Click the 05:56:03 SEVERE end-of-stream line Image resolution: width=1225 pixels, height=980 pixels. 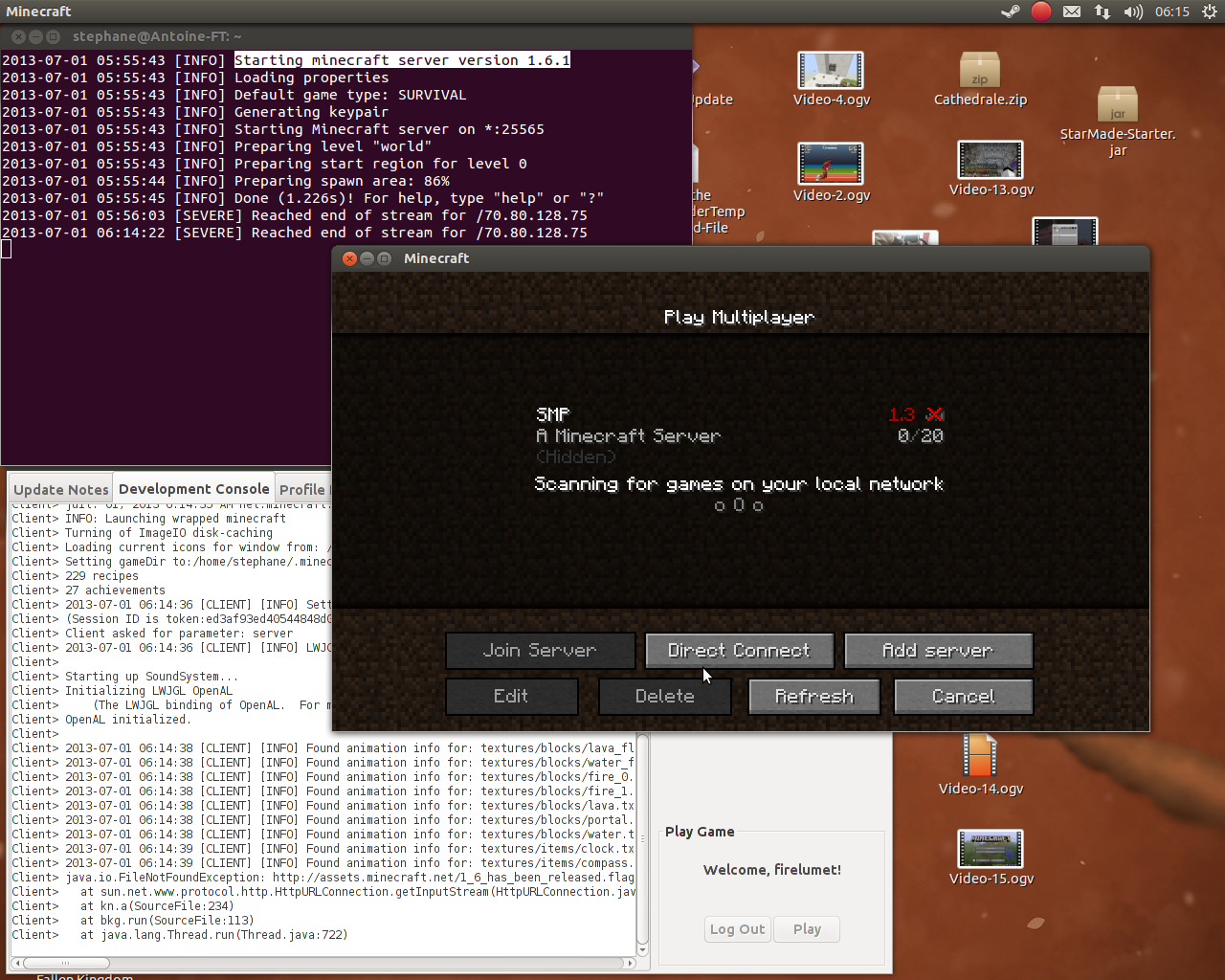(x=295, y=215)
